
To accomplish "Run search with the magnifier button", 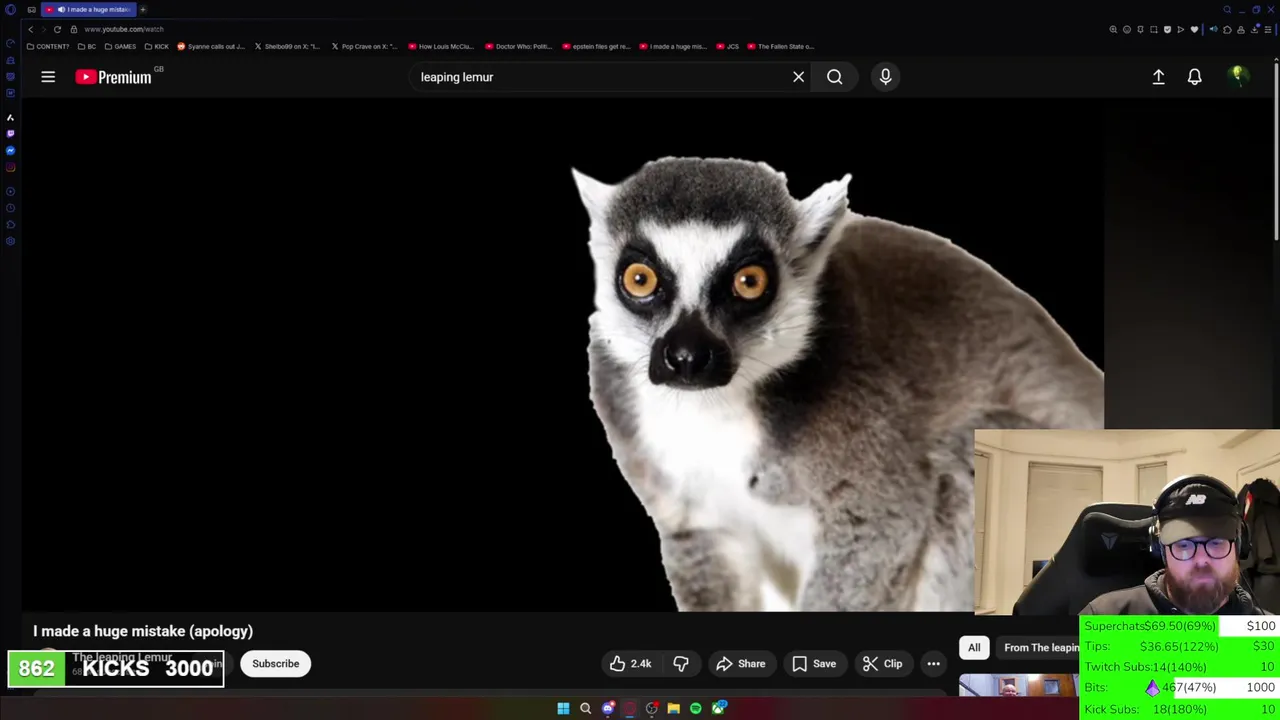I will 834,77.
